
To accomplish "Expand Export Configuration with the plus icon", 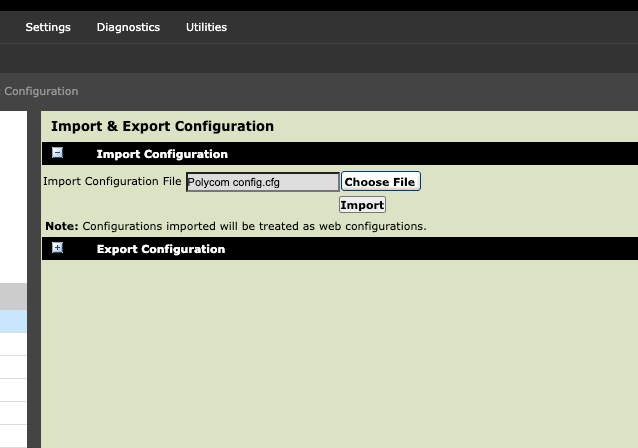I will 57,248.
